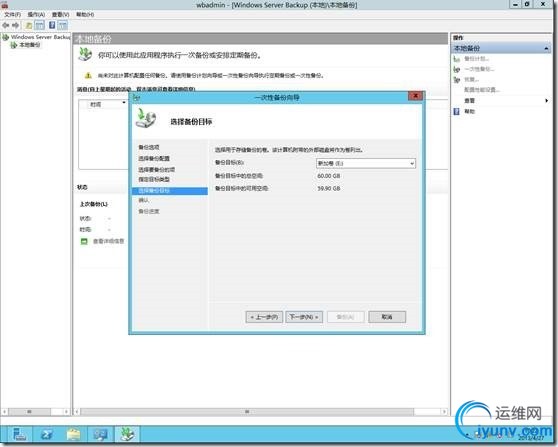Click the highlighted 选择备份目标 wizard step

[170, 191]
